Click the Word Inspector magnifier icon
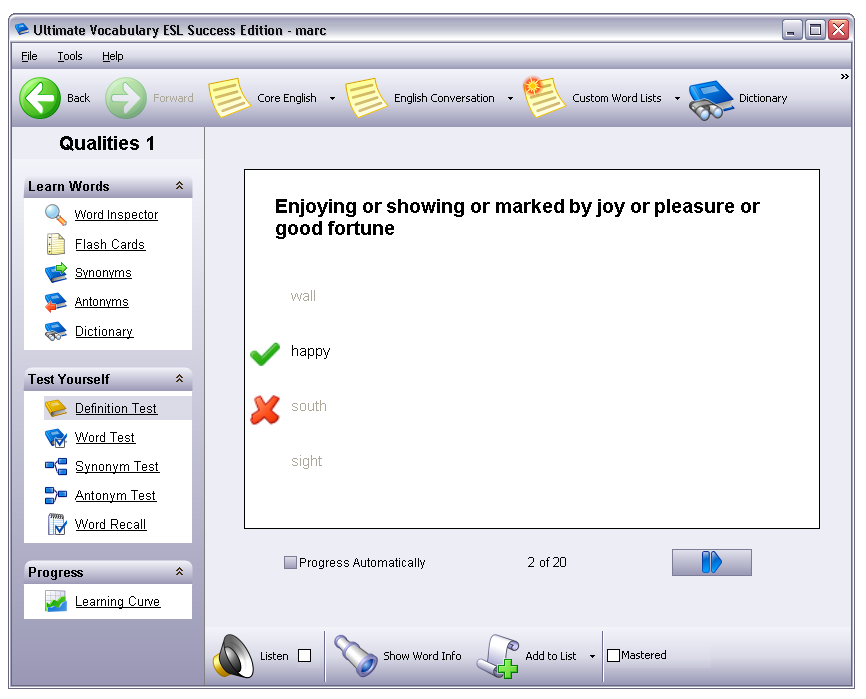The image size is (866, 699). coord(56,214)
